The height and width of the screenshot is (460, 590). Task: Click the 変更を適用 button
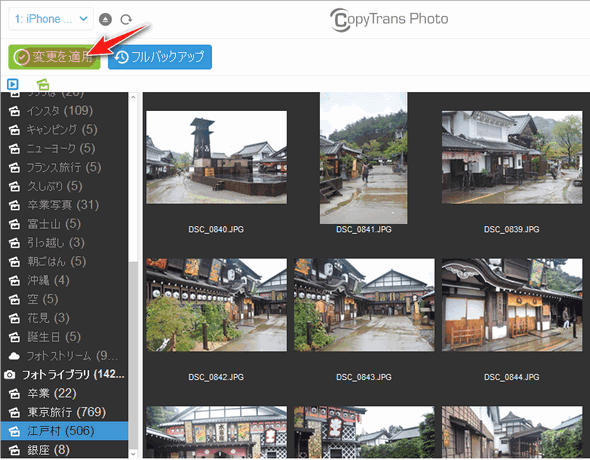click(x=54, y=57)
